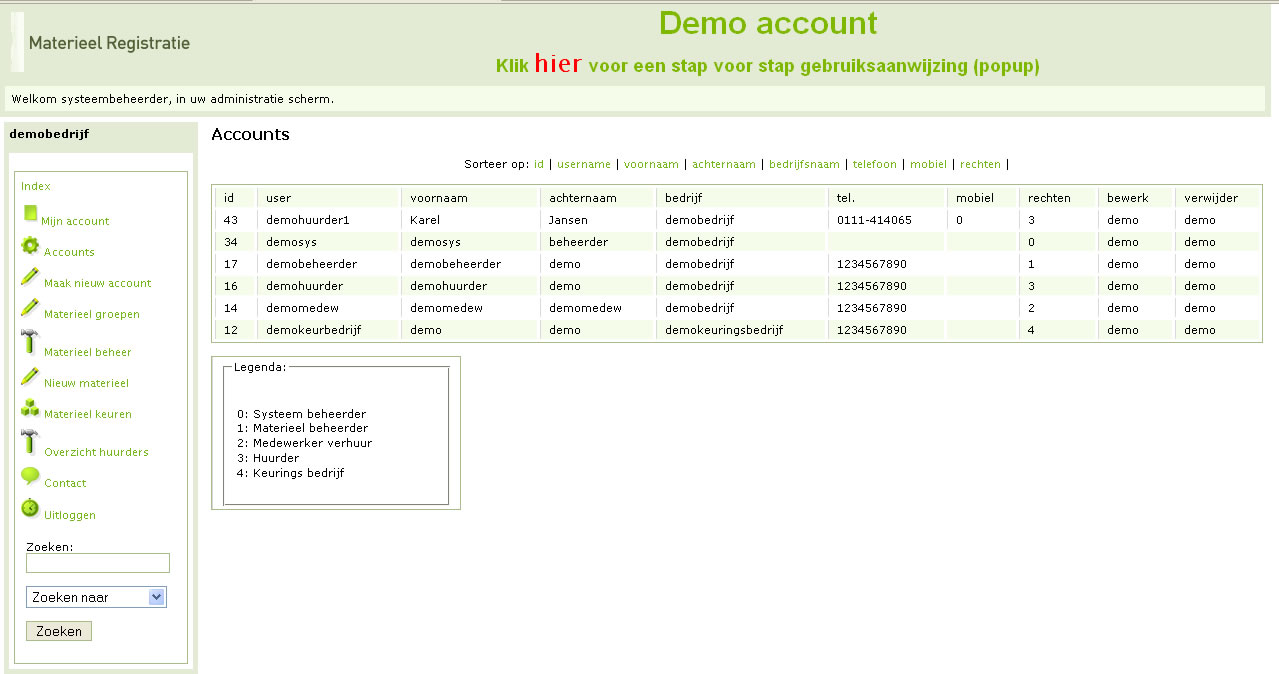The height and width of the screenshot is (674, 1279).
Task: Click the pencil icon beside Materieel groepen
Action: click(30, 308)
